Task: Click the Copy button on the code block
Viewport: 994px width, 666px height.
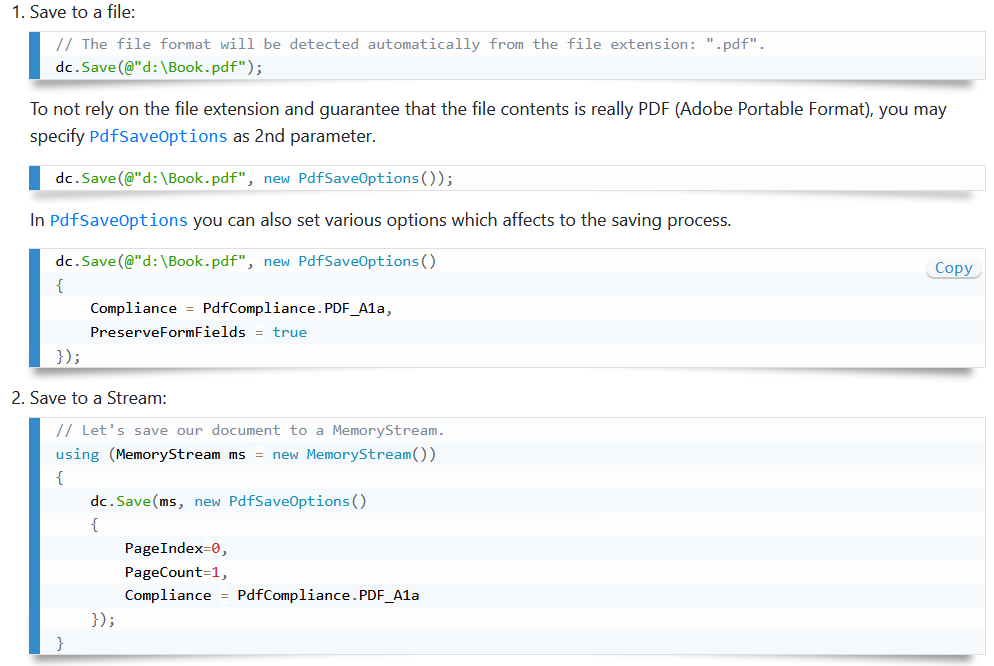Action: pos(953,268)
